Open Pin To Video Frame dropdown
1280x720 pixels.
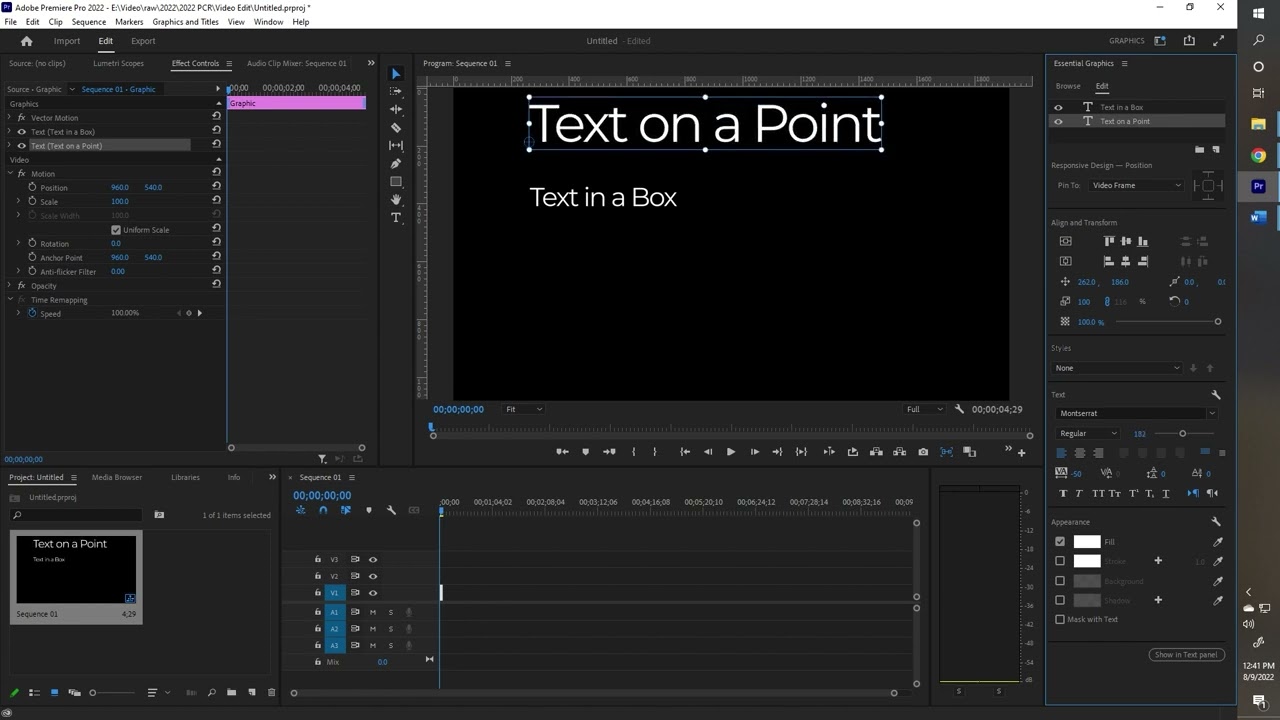(1136, 185)
